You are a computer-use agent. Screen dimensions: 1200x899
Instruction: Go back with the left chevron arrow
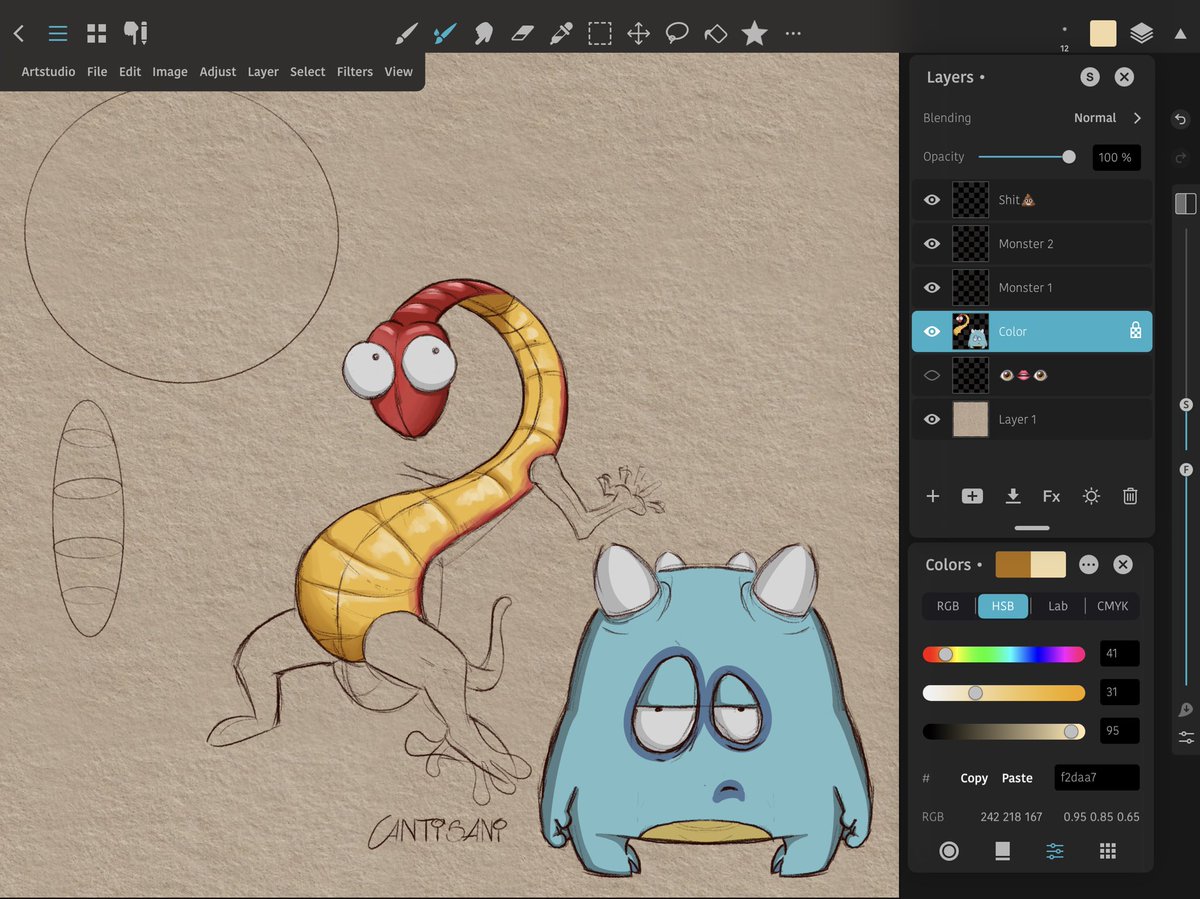click(18, 33)
